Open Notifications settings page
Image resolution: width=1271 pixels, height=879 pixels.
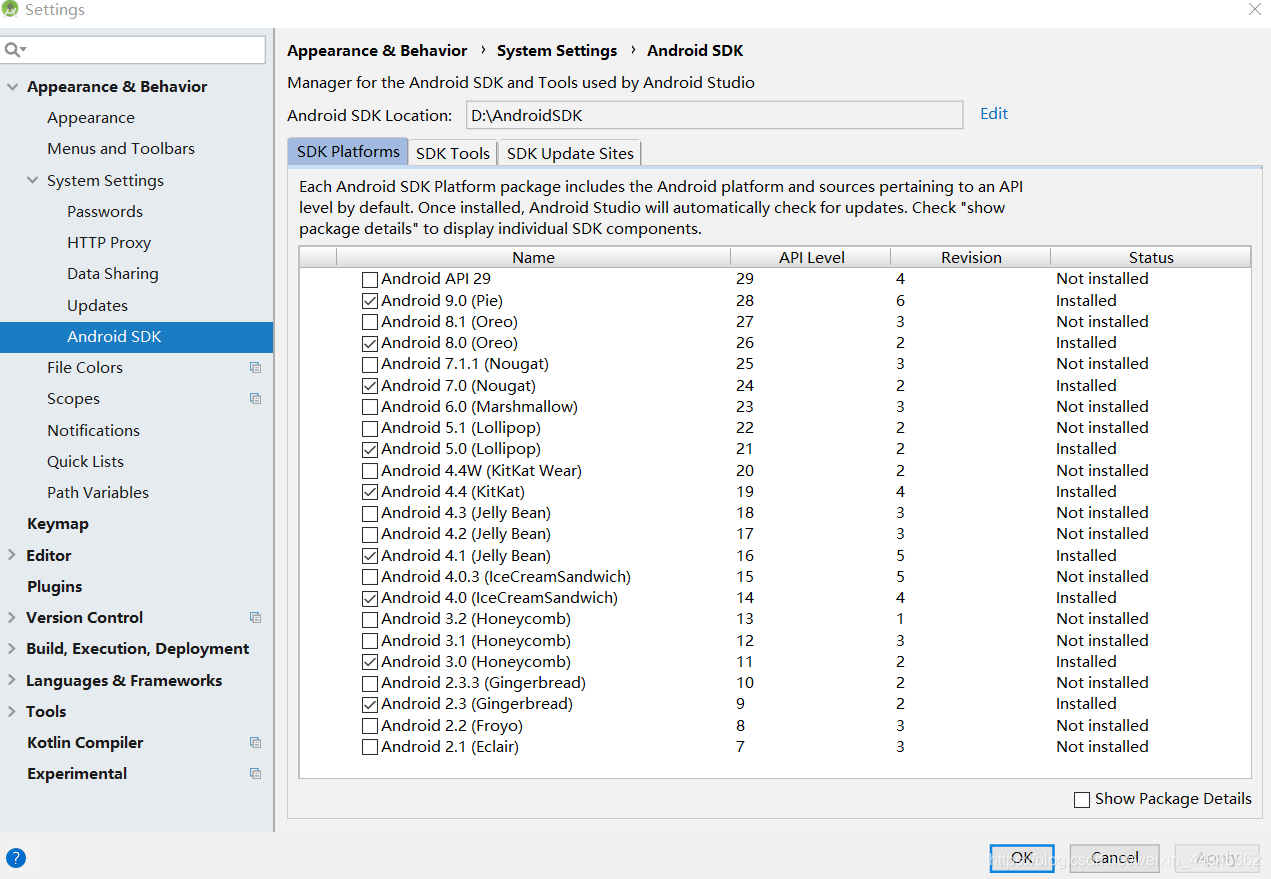click(x=93, y=431)
